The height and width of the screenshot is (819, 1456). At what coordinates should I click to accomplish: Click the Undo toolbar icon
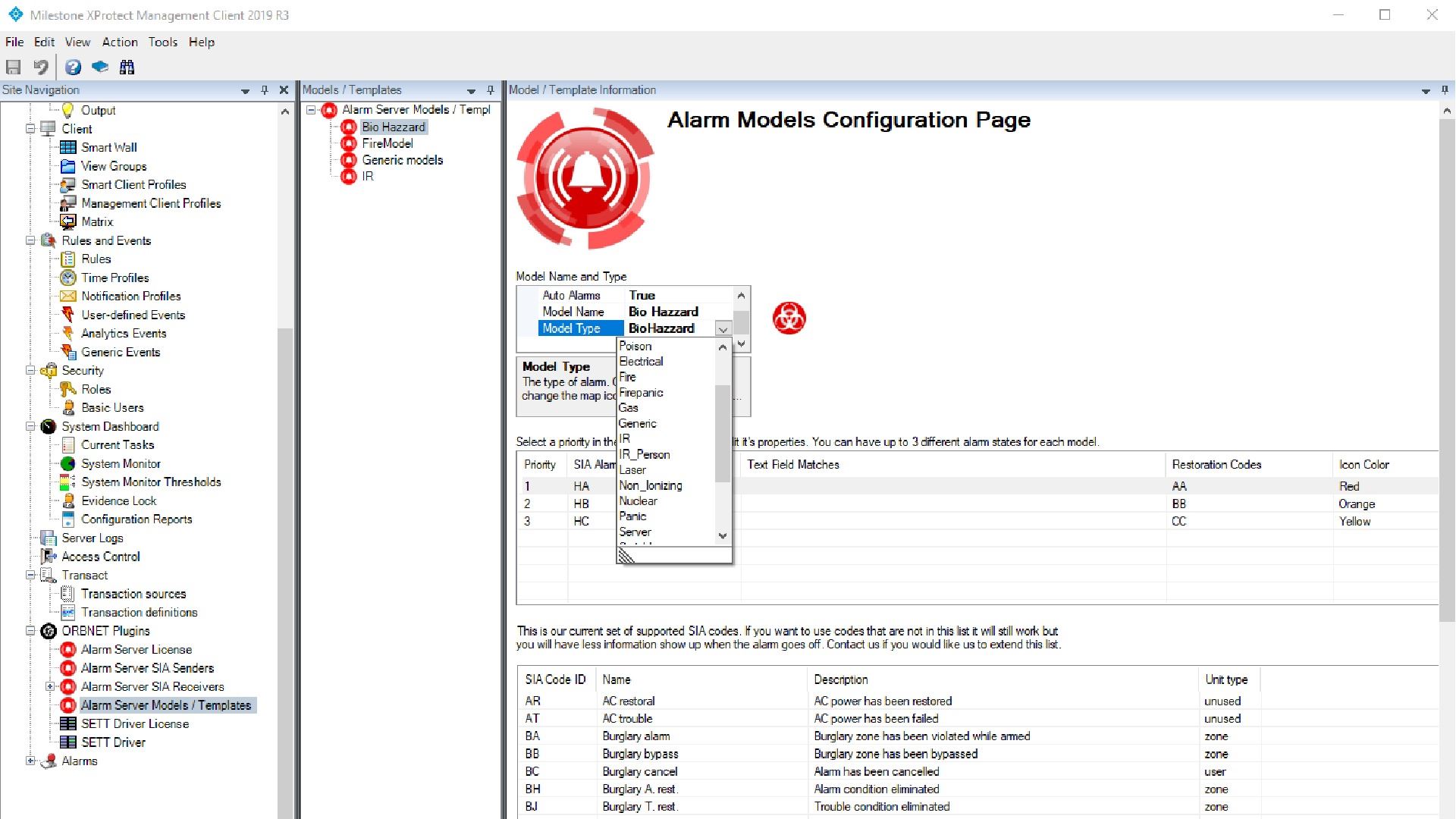point(41,67)
